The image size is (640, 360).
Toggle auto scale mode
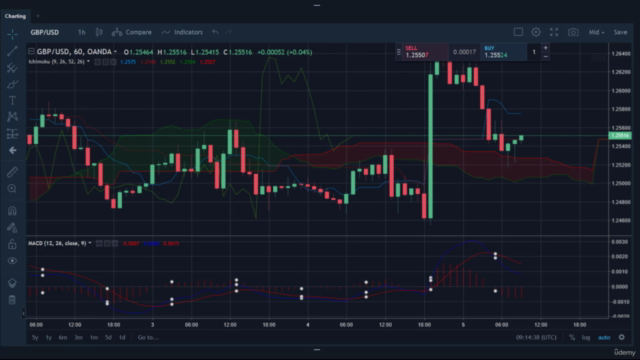604,338
